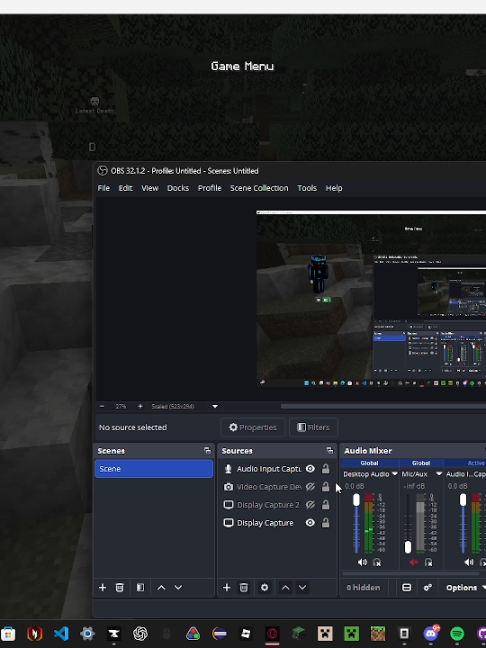
Task: Show the Video Capture Device source
Action: tap(310, 487)
